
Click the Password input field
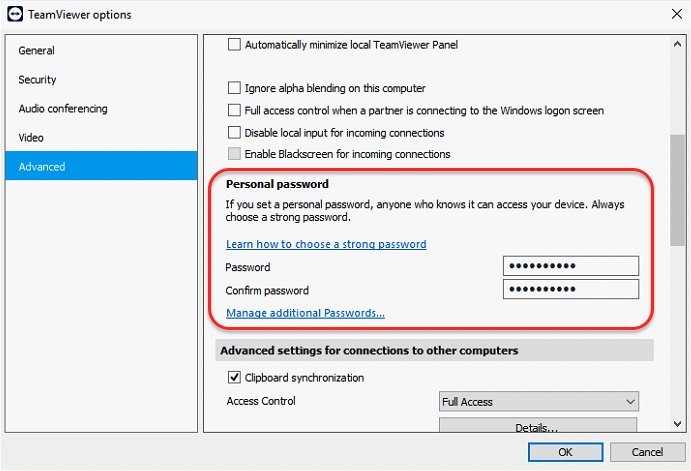tap(571, 266)
